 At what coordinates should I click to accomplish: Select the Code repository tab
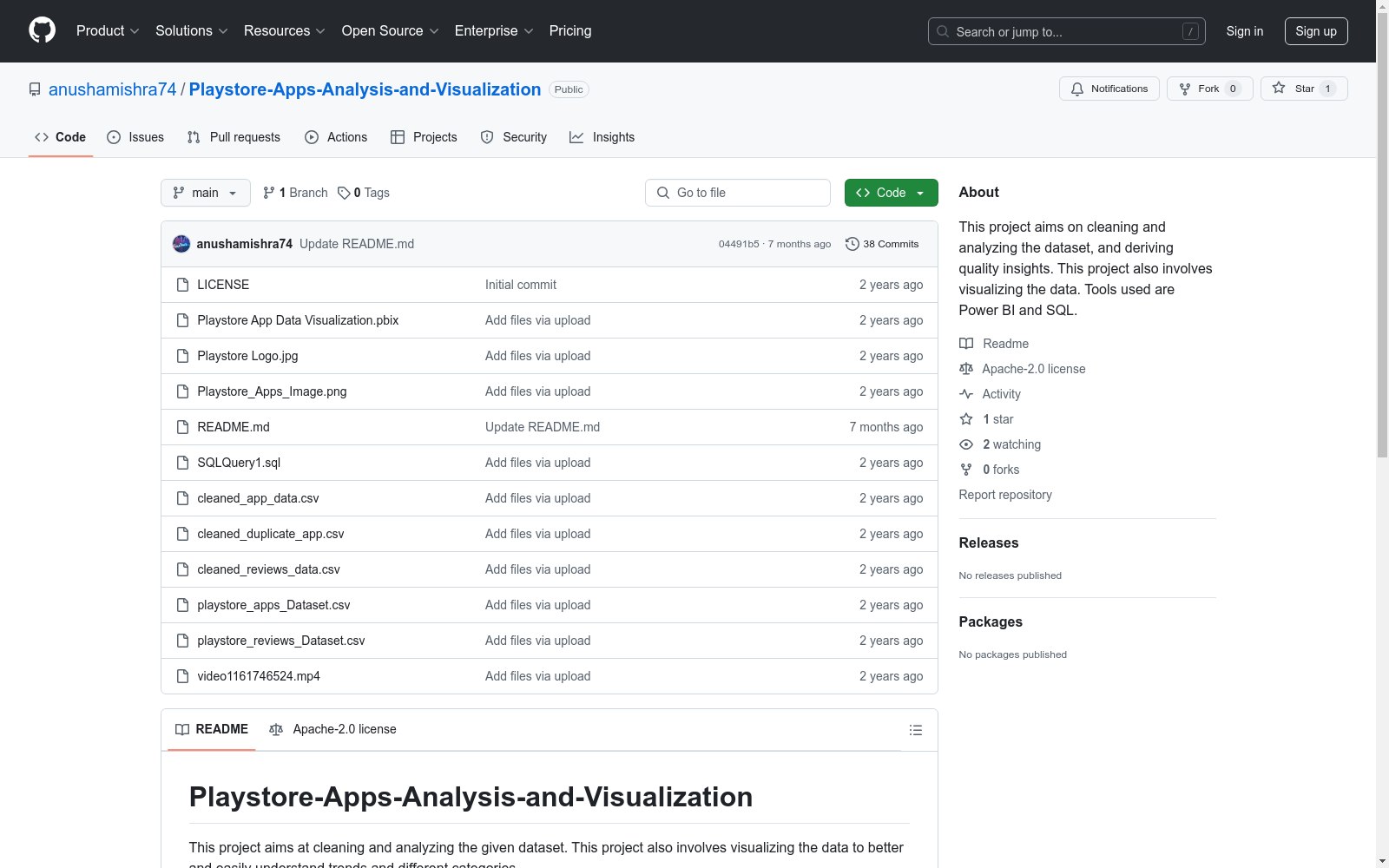61,137
